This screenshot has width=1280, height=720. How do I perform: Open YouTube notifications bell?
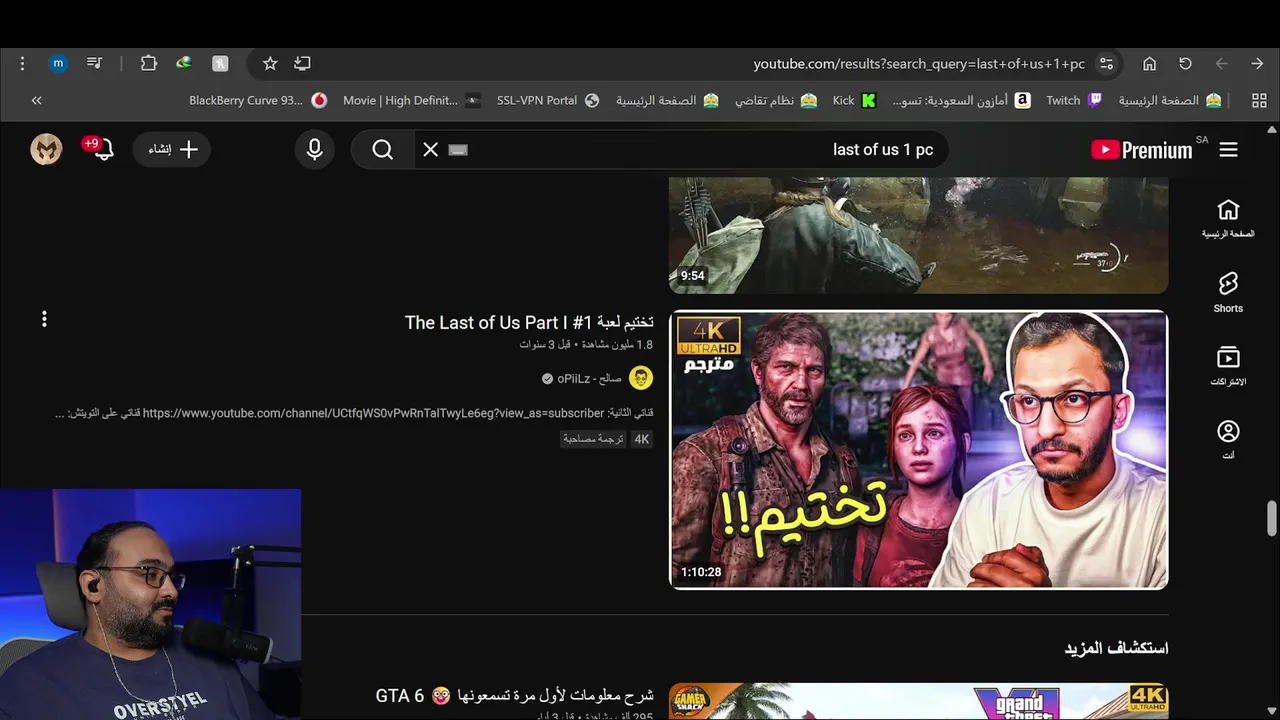[x=103, y=149]
